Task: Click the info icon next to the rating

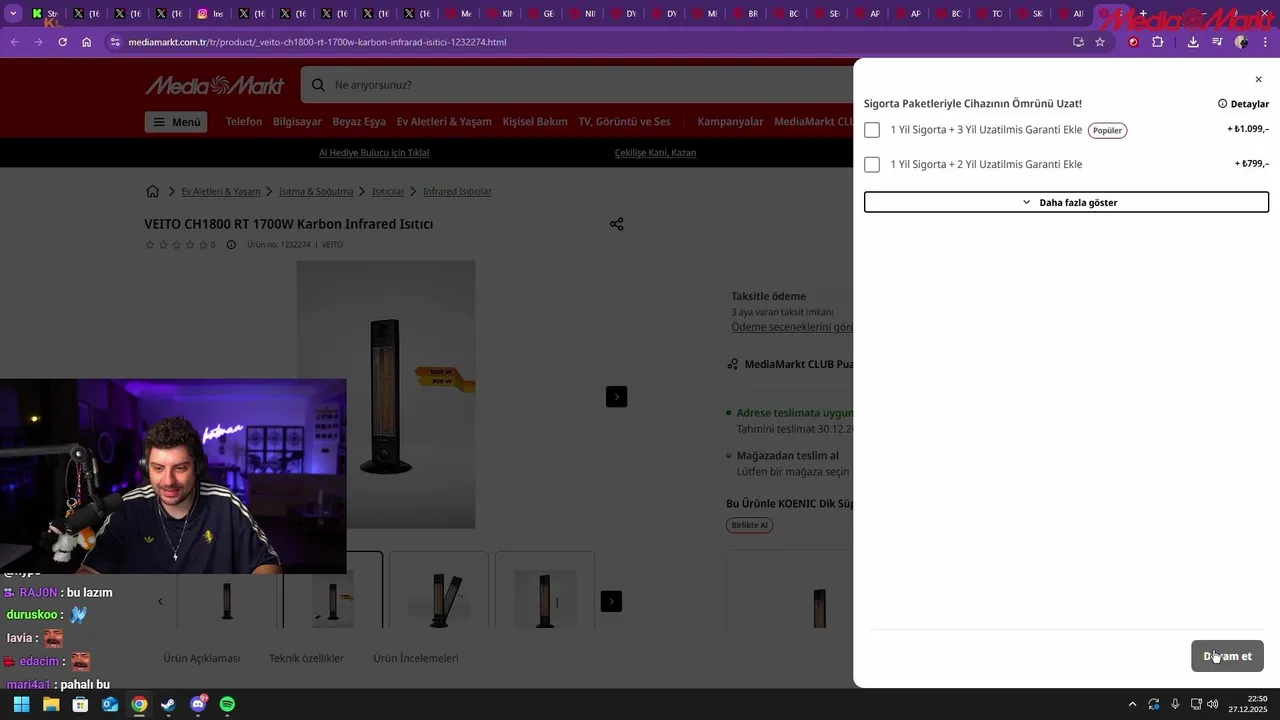Action: click(x=231, y=245)
